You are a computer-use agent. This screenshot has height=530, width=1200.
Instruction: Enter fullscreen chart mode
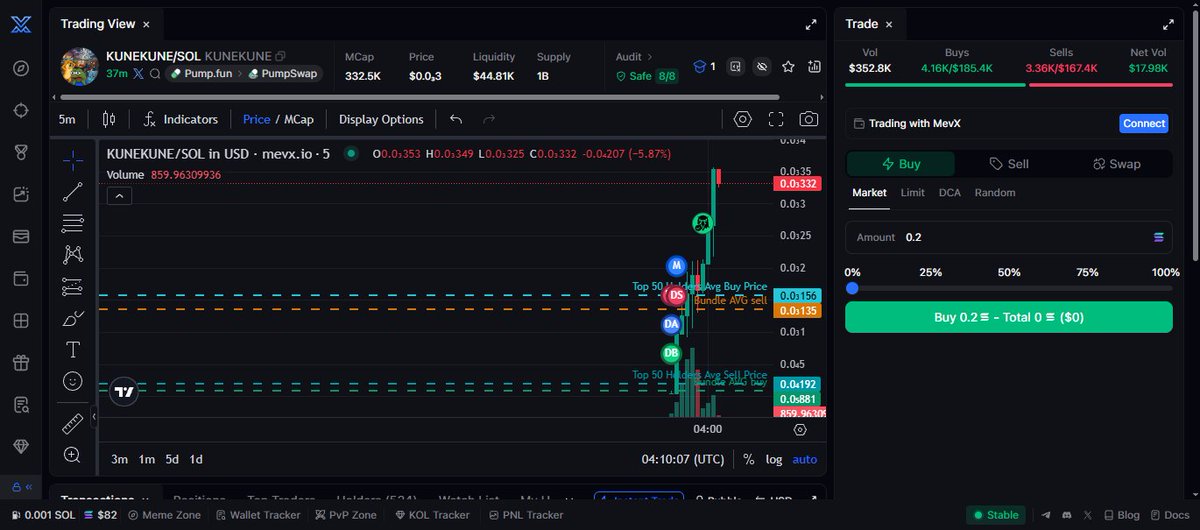click(x=776, y=119)
